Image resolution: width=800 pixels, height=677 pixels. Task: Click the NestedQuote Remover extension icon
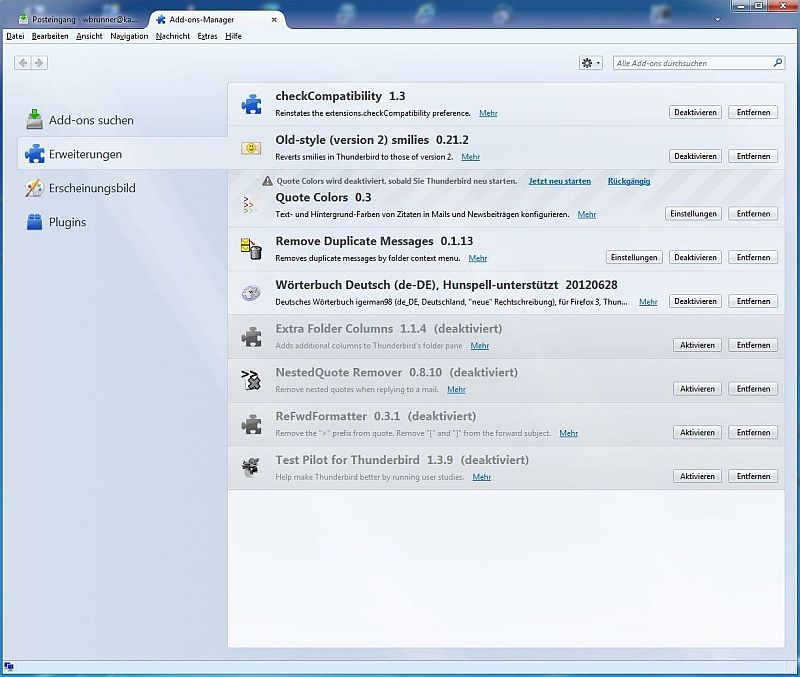[250, 380]
